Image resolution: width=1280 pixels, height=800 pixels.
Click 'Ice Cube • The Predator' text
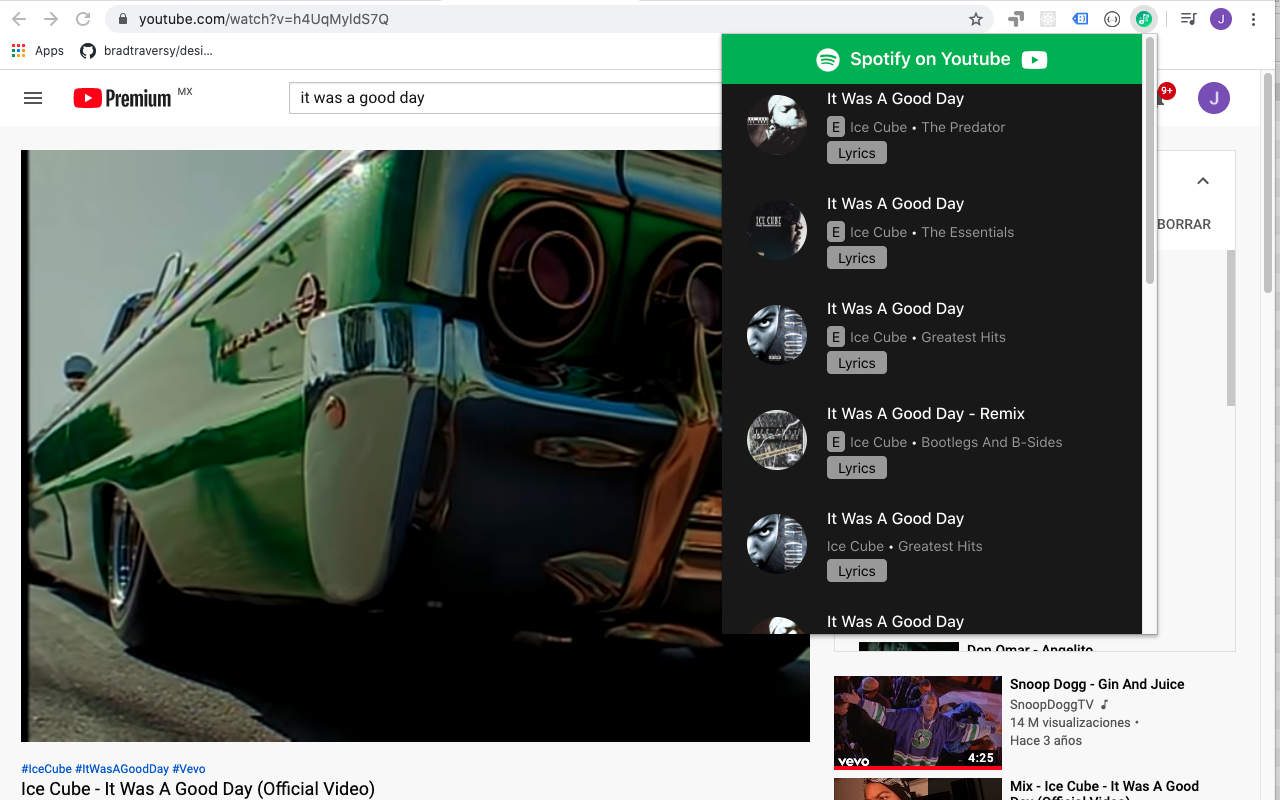click(927, 127)
